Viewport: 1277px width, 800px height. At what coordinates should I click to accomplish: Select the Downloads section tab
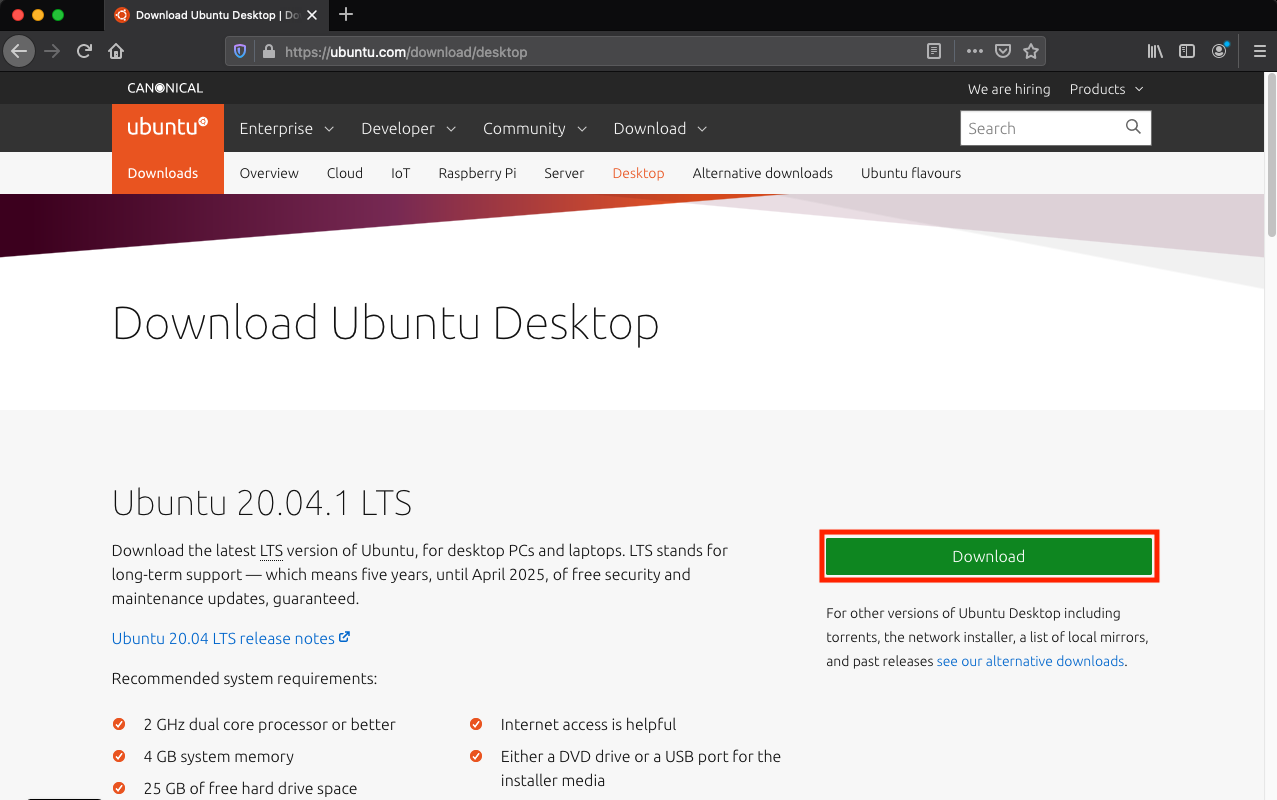[163, 173]
